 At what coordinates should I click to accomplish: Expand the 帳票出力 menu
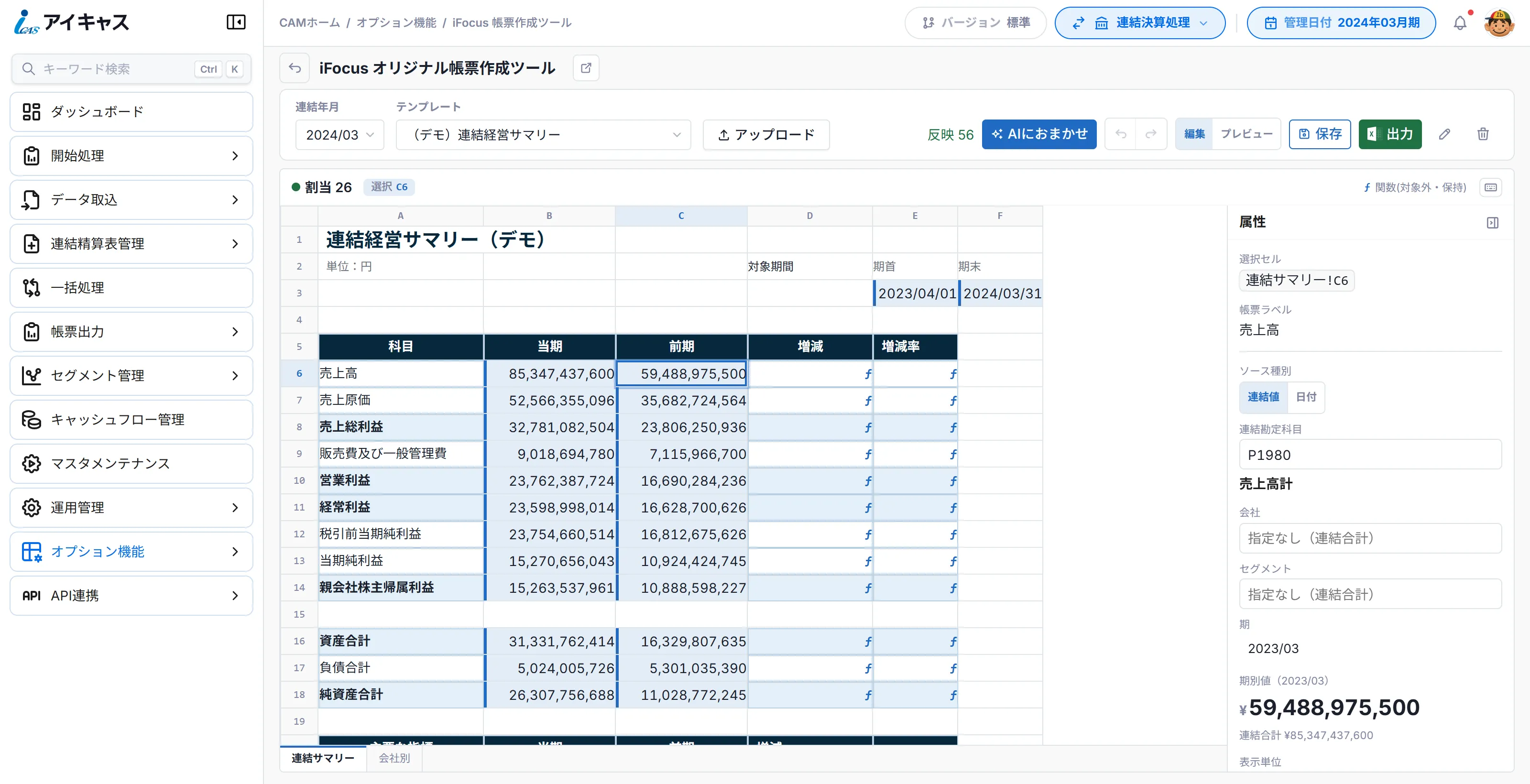pos(131,331)
